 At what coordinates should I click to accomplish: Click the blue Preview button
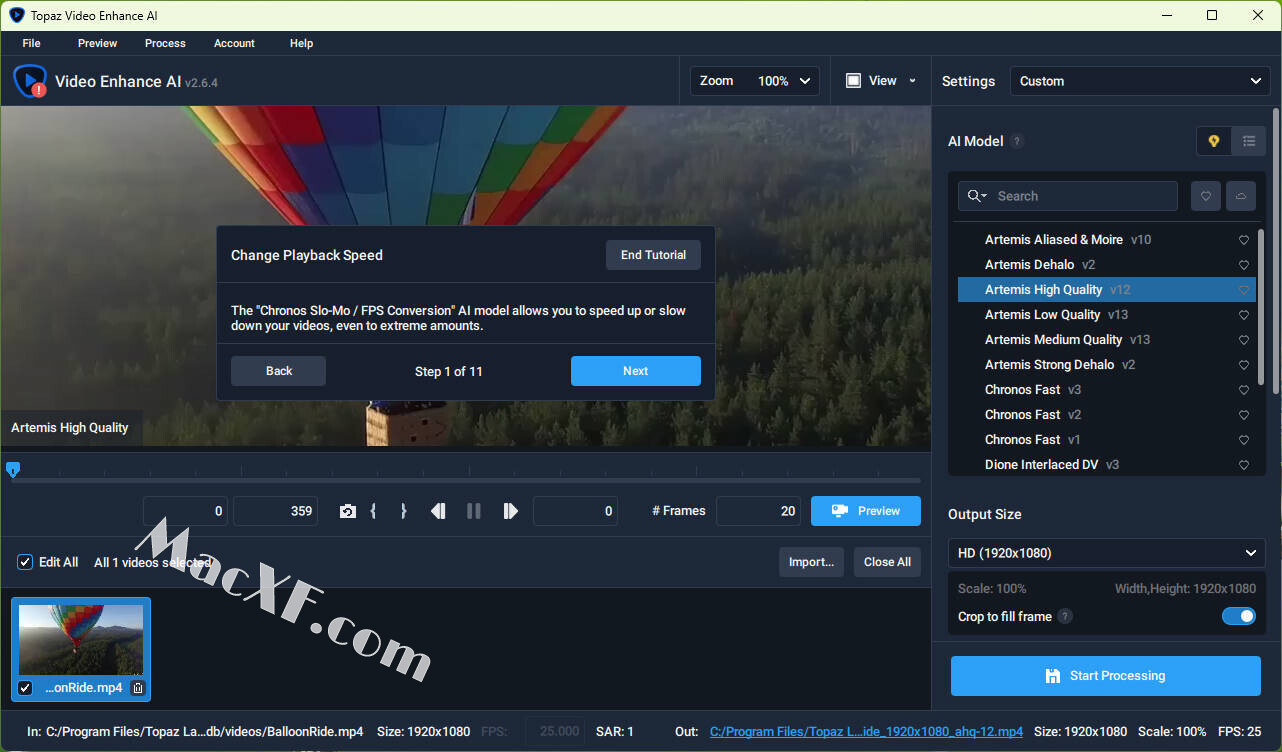(866, 511)
